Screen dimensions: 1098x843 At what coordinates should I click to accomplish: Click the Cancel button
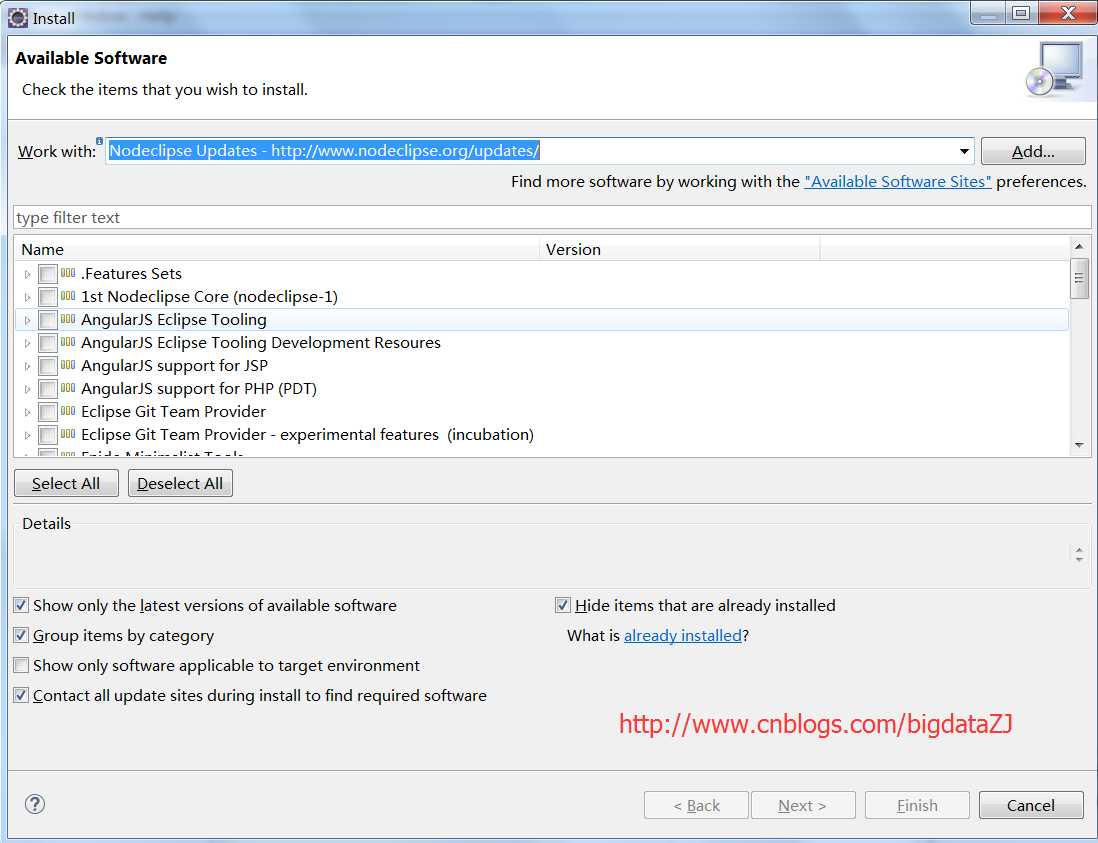coord(1031,805)
